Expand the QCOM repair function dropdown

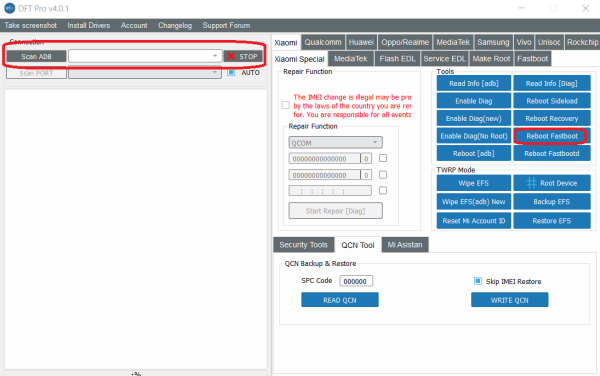[x=335, y=143]
